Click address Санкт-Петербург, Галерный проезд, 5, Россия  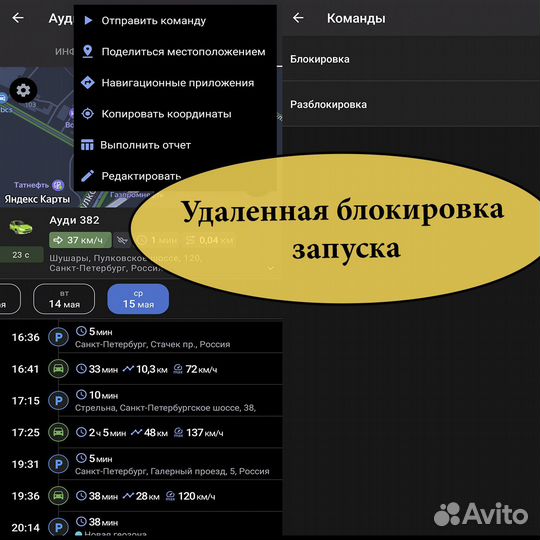pyautogui.click(x=172, y=471)
